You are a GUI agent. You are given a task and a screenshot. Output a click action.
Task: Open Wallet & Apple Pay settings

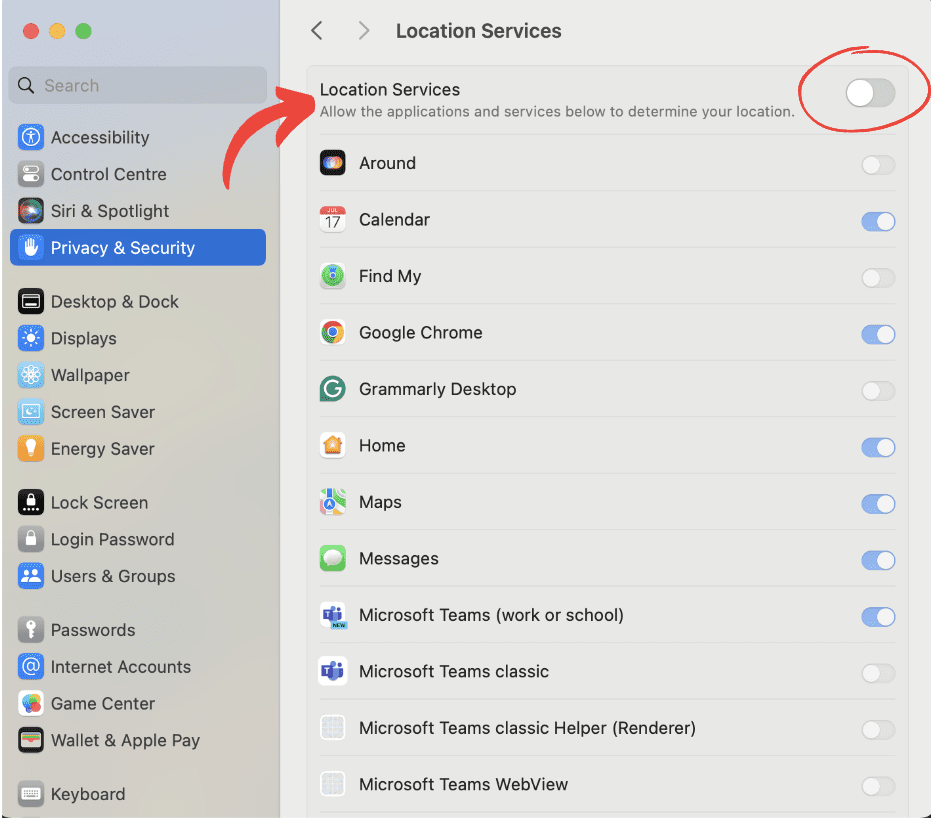pos(138,740)
